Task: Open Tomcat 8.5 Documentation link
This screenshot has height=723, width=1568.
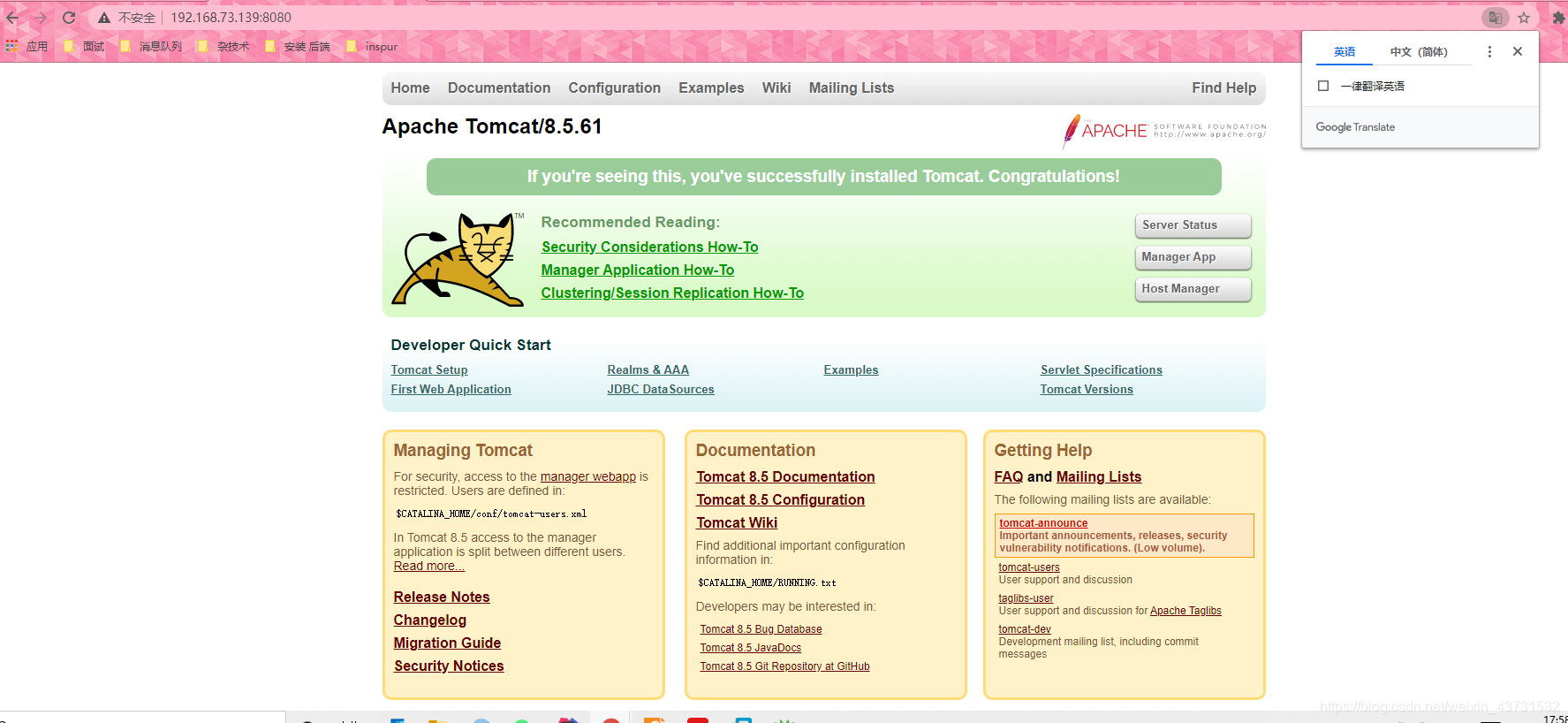Action: click(x=785, y=477)
